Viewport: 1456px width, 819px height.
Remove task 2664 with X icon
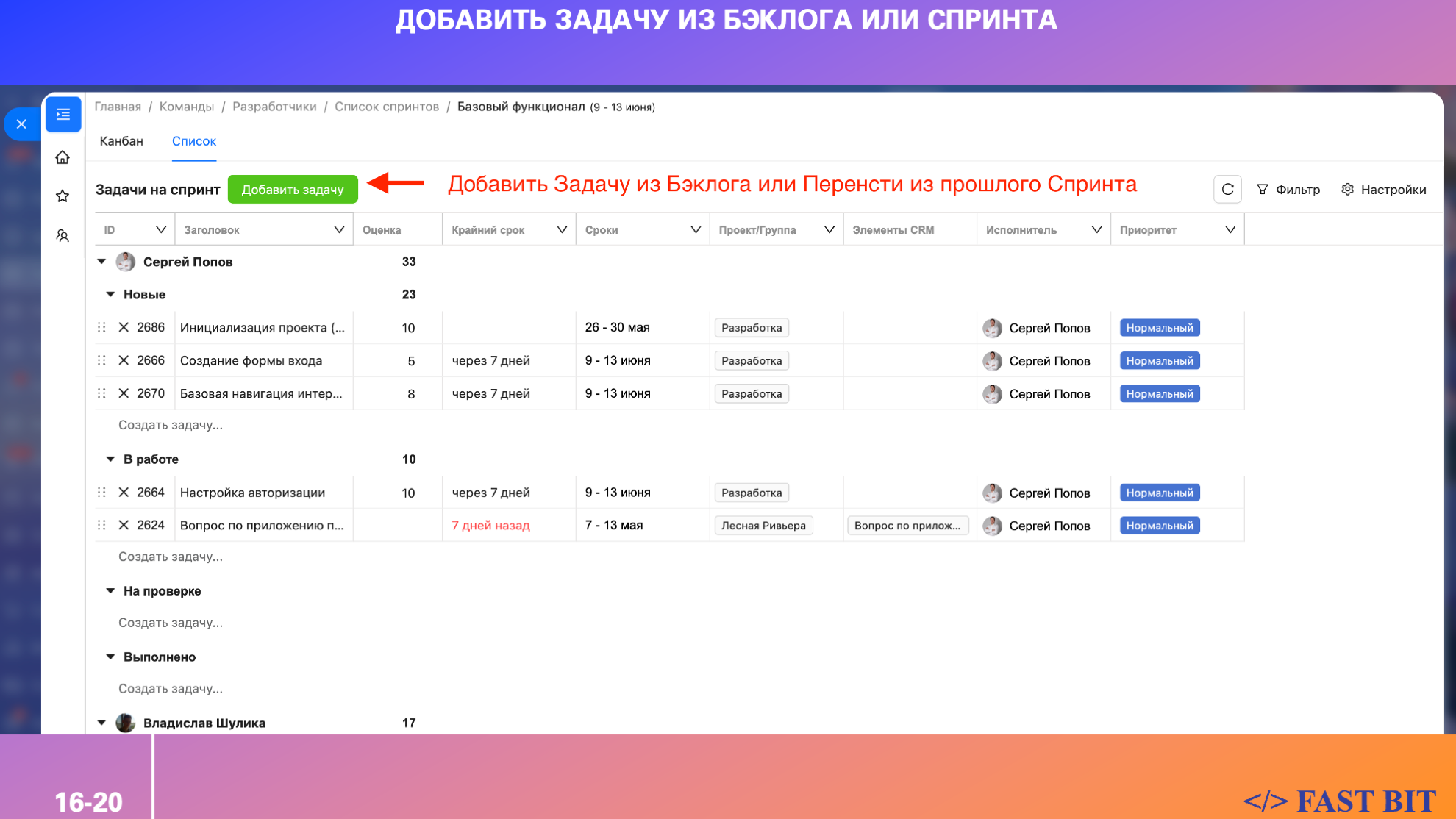(x=124, y=493)
